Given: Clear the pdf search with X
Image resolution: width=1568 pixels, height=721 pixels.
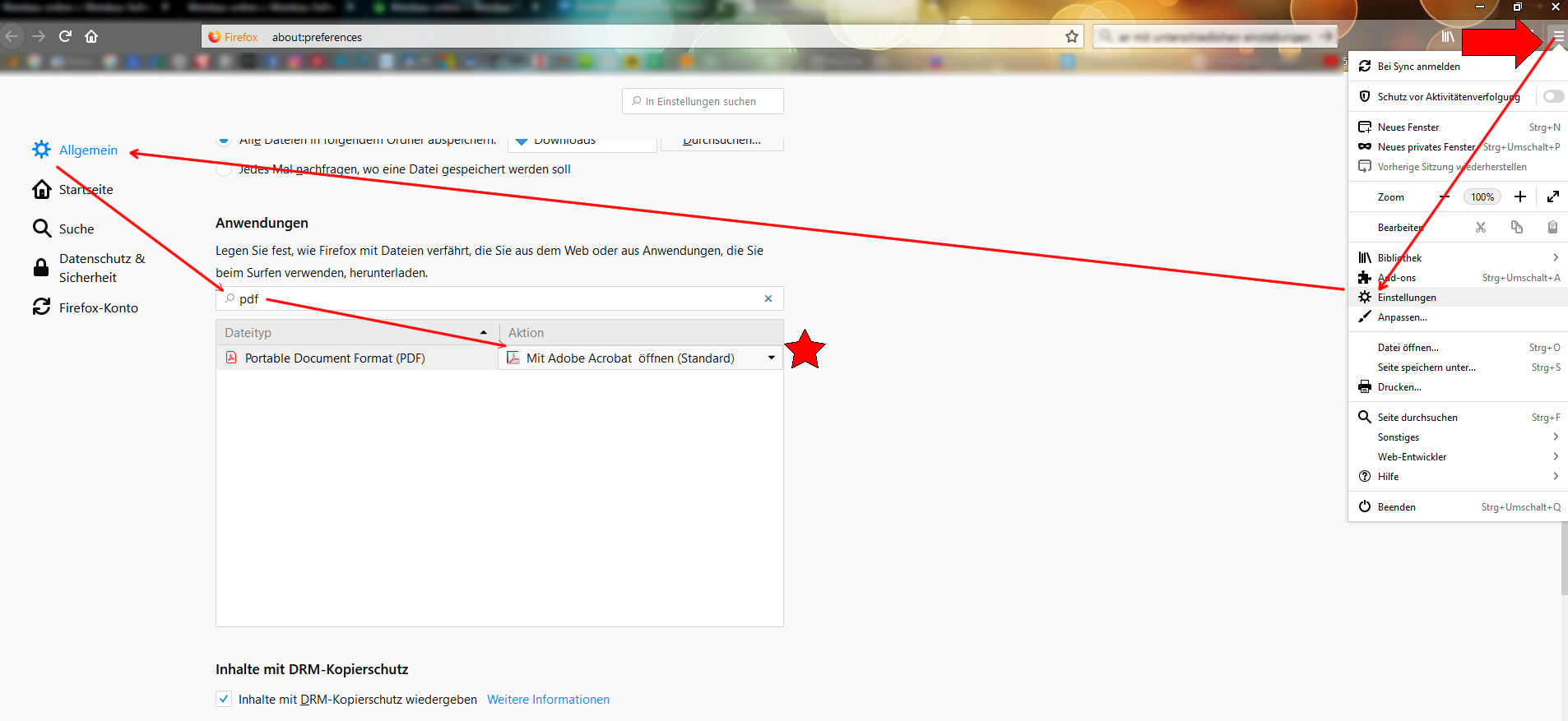Looking at the screenshot, I should [768, 298].
